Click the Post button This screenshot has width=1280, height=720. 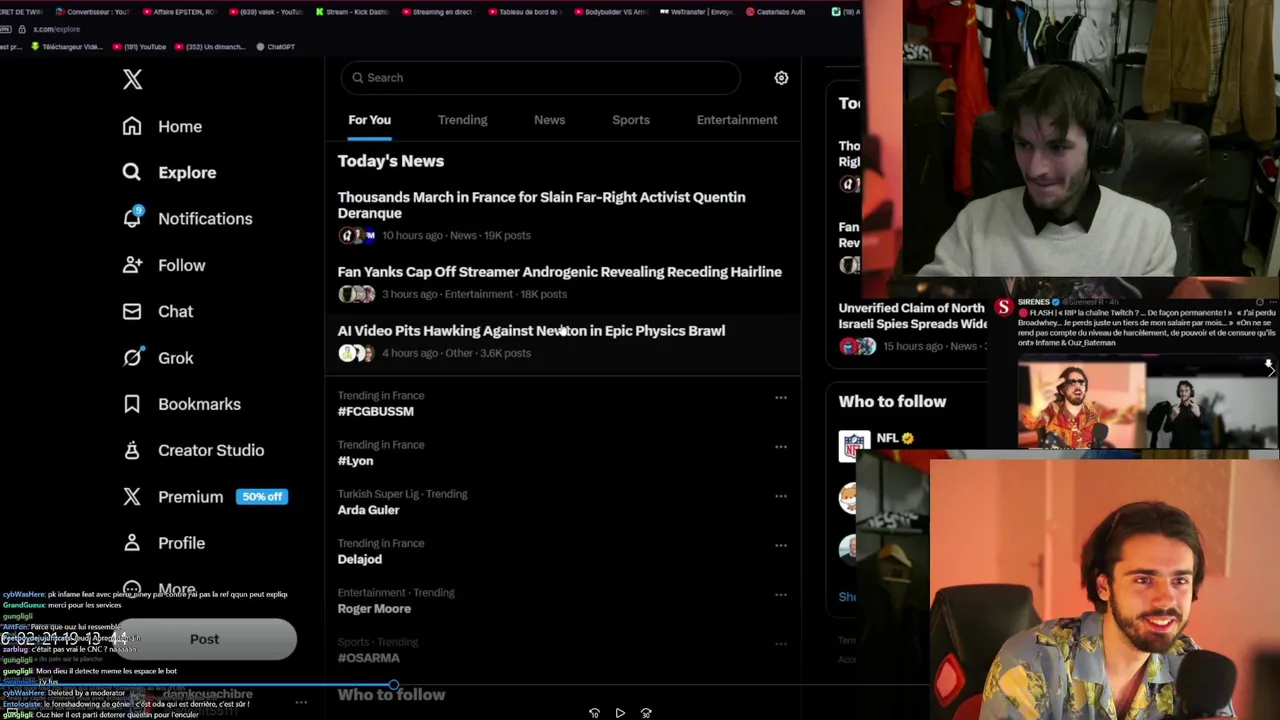[204, 640]
